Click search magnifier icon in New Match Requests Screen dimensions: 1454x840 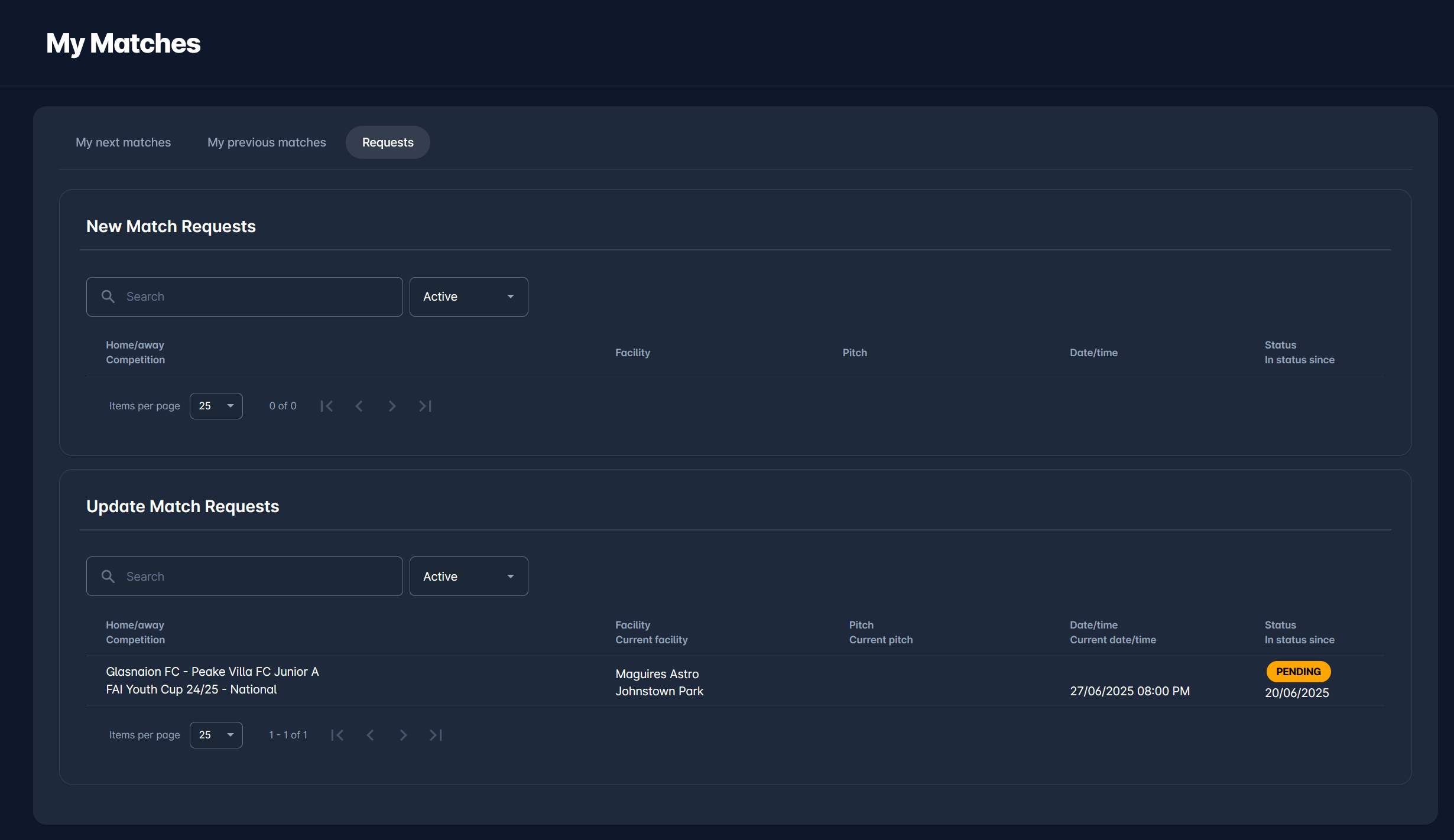(108, 297)
